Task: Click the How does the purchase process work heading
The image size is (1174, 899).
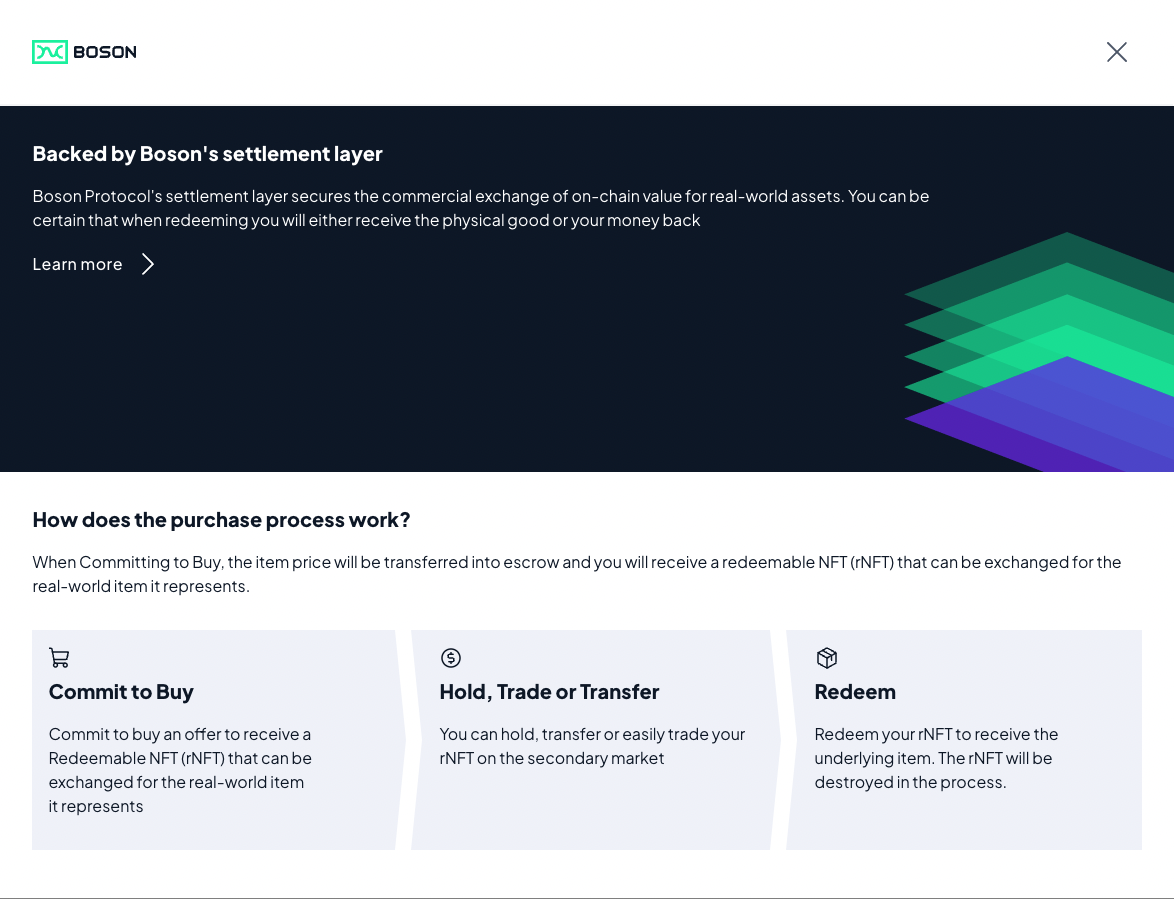Action: point(221,520)
